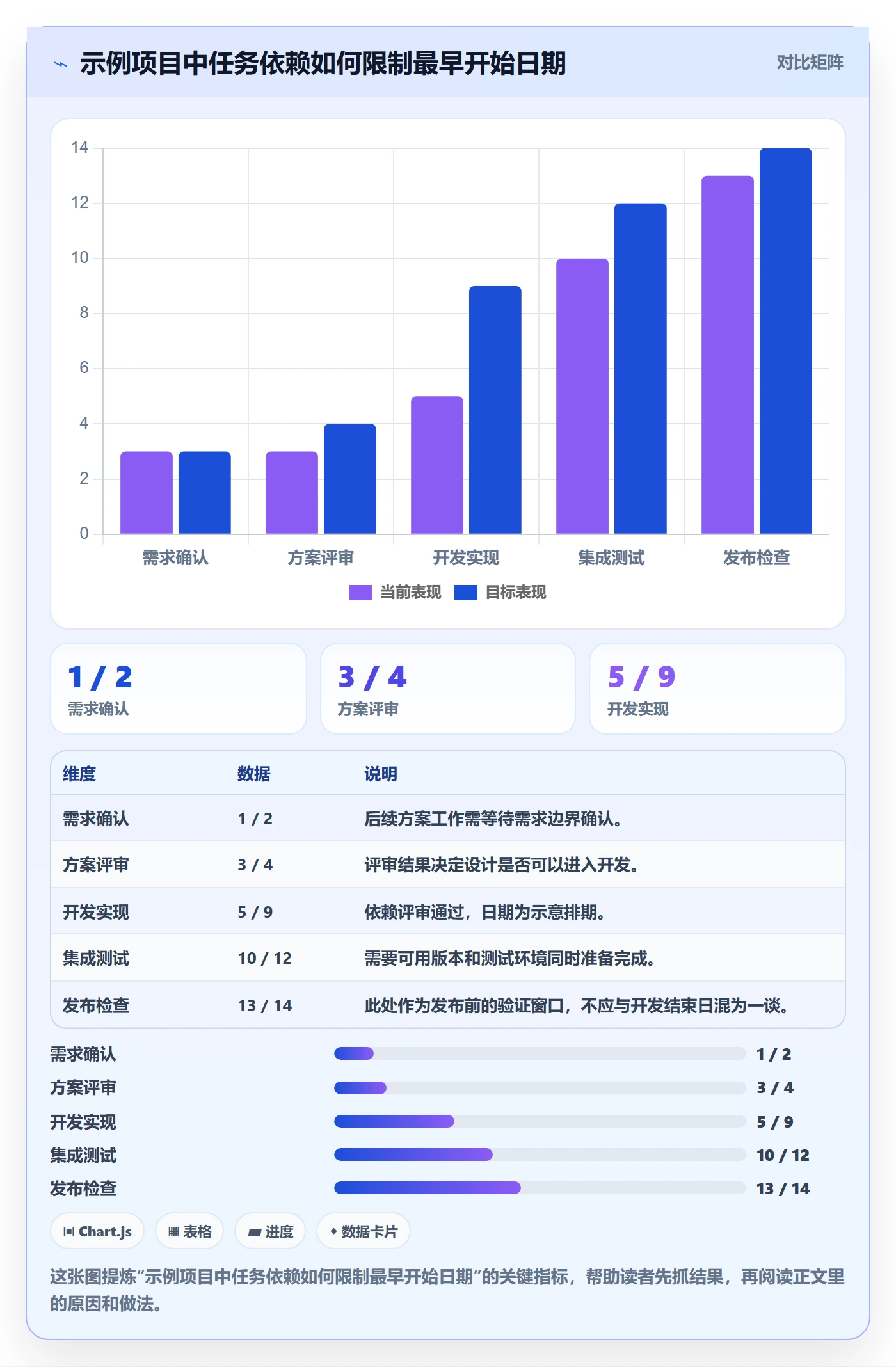Click the 数据 column header
Viewport: 896px width, 1367px height.
point(254,774)
